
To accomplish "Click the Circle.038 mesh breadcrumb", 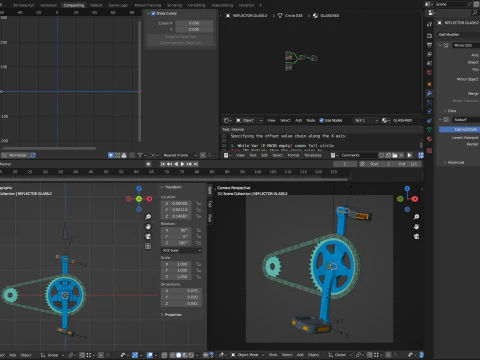I will 290,15.
